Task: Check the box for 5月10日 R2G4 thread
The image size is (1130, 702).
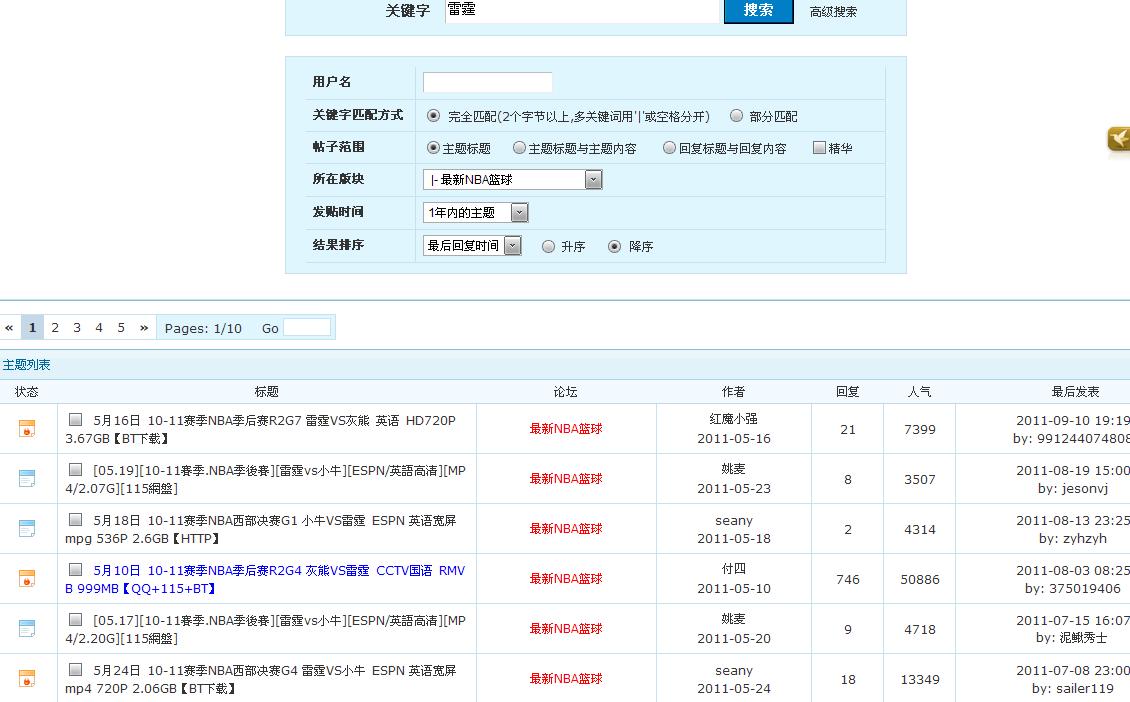Action: point(75,569)
